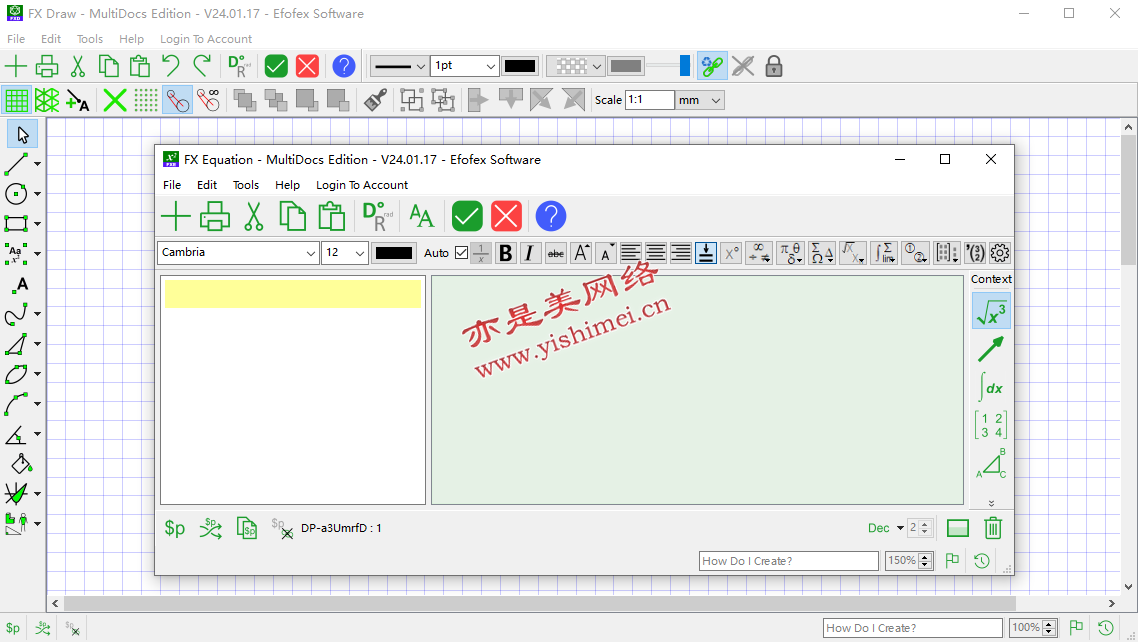Click the align center icon in FX Equation
This screenshot has width=1138, height=642.
(x=656, y=252)
